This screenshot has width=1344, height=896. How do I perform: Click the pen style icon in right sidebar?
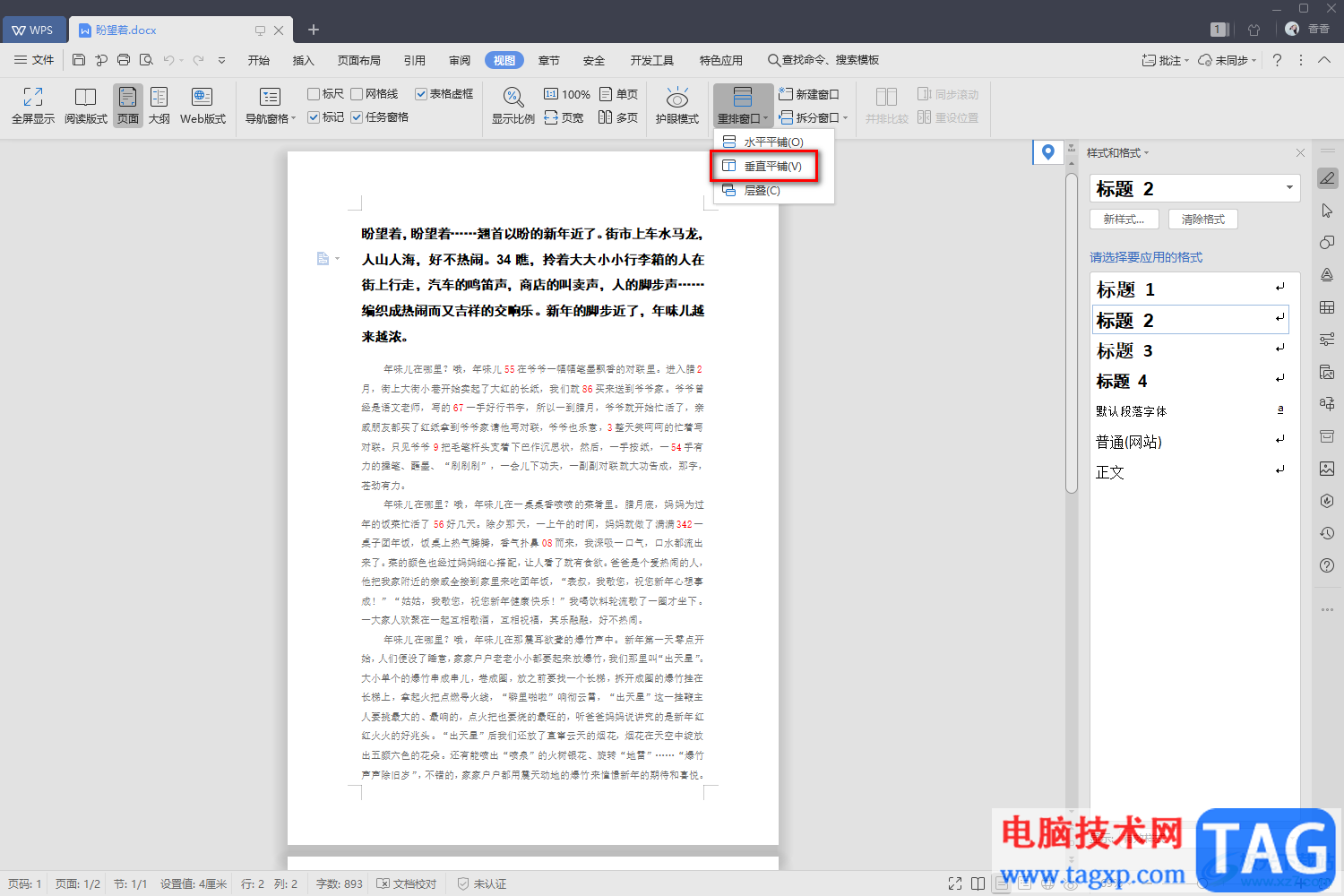tap(1327, 178)
